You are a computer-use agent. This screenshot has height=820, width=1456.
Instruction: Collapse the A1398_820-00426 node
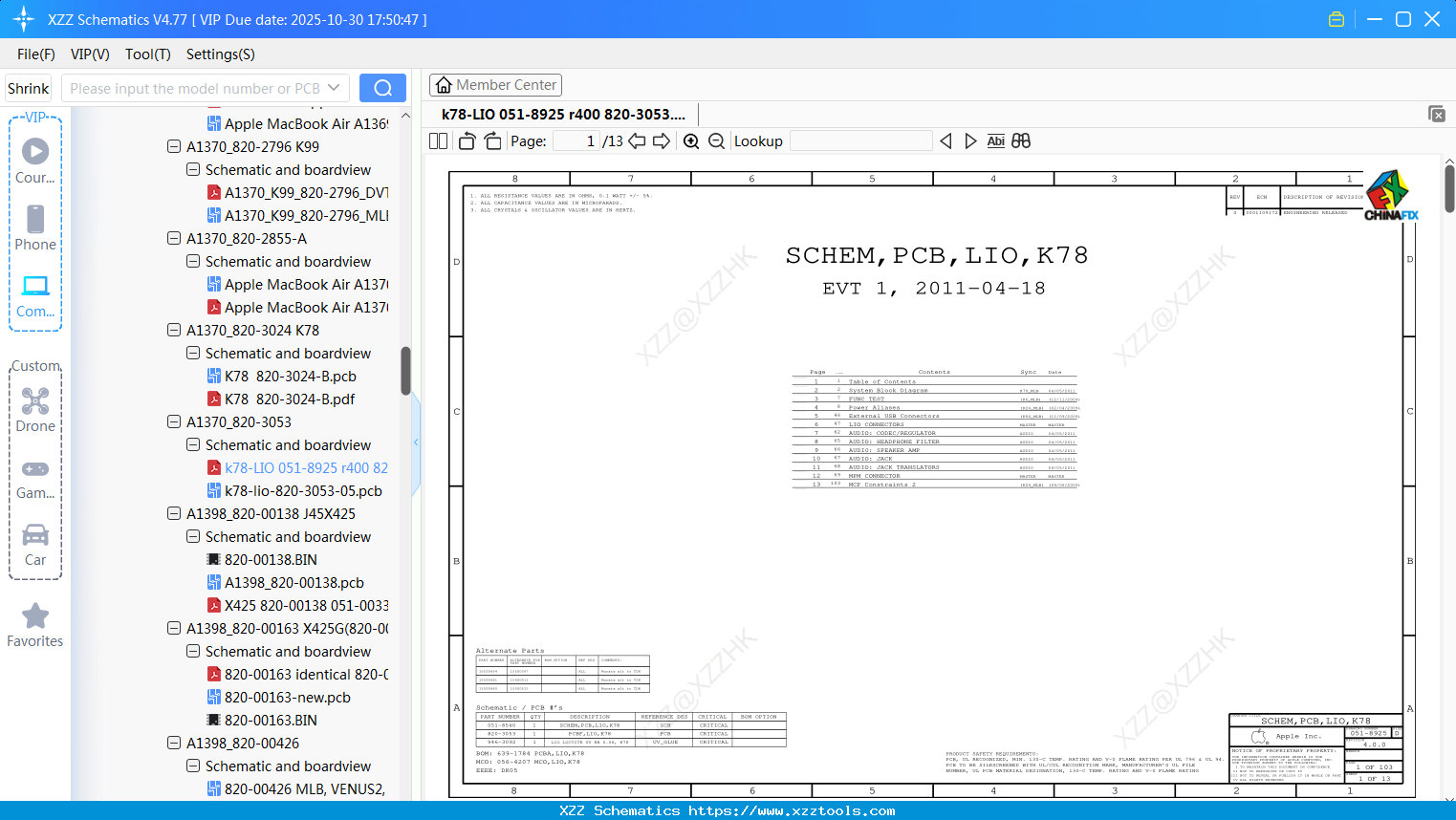[x=174, y=744]
